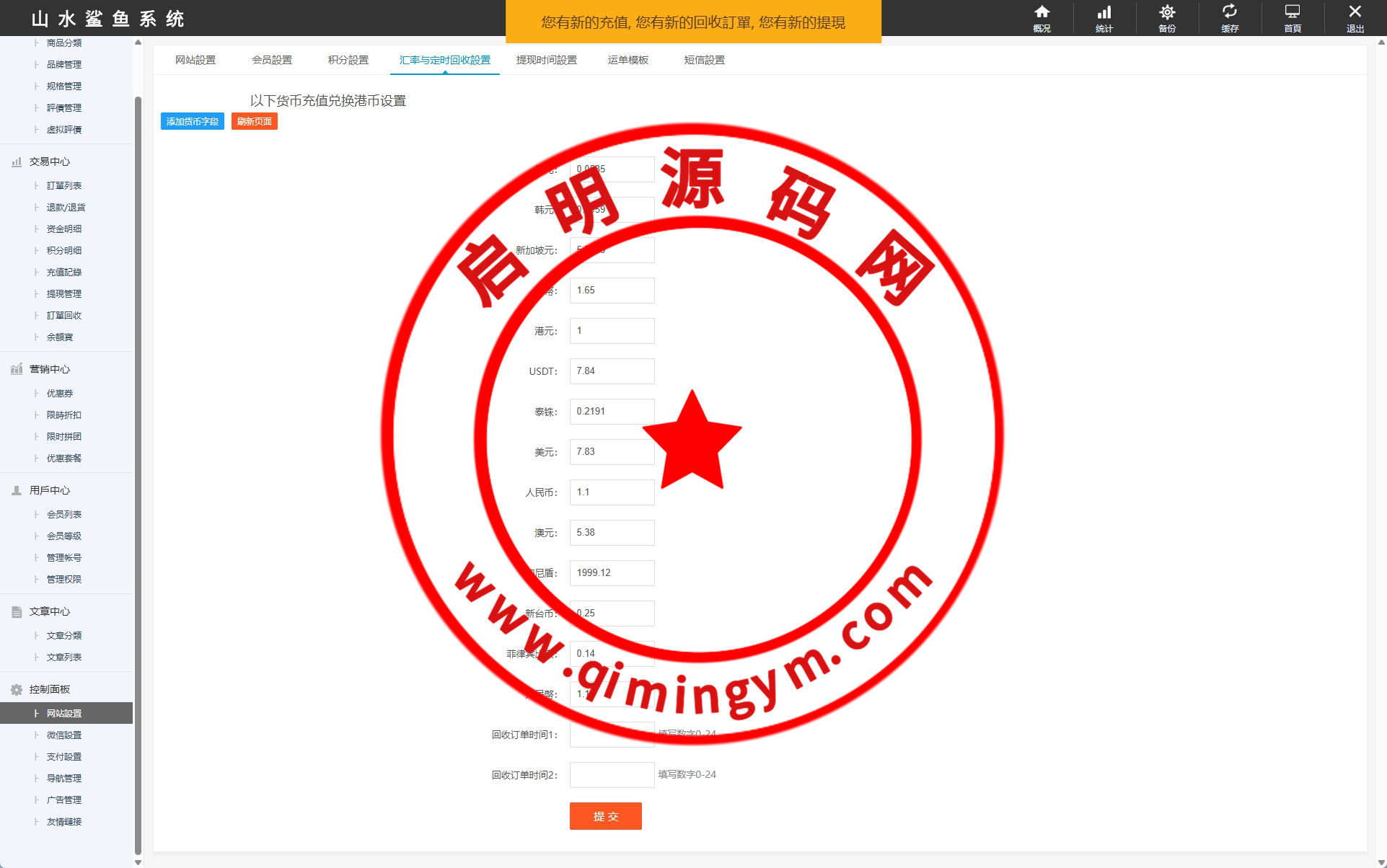Open the 运单模板 tab
Image resolution: width=1387 pixels, height=868 pixels.
pyautogui.click(x=628, y=60)
